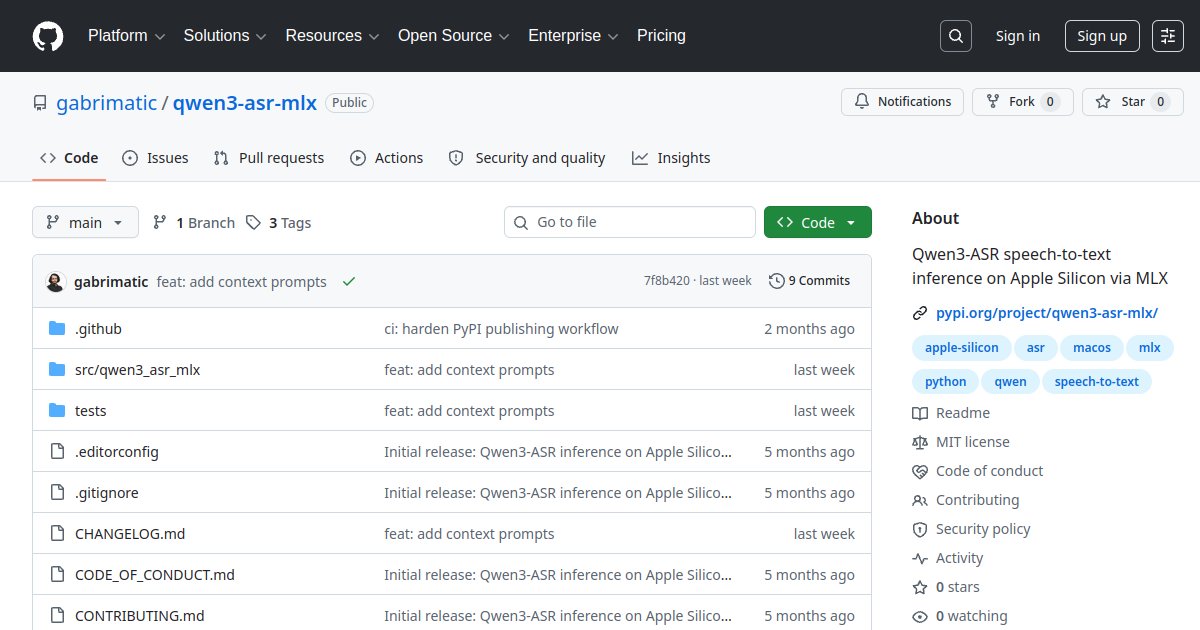
Task: Click the Sign up button
Action: coord(1102,36)
